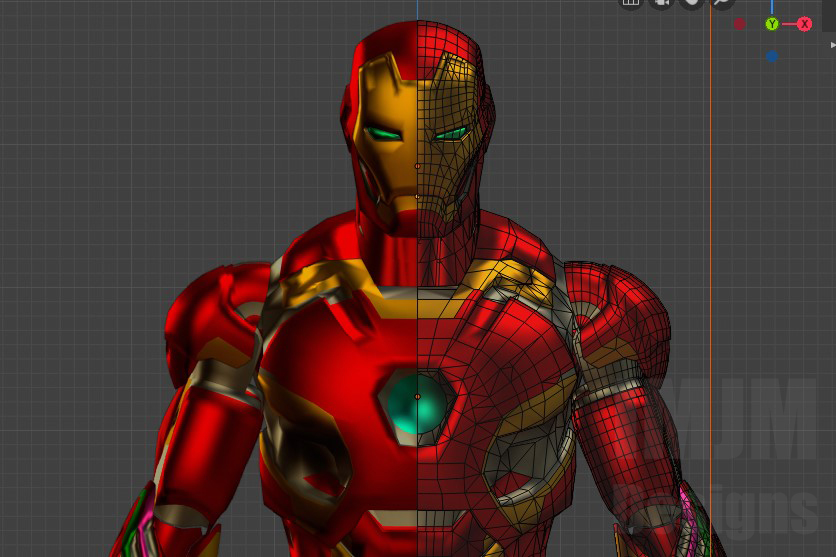Expand the sidebar with the small arrow

(833, 45)
